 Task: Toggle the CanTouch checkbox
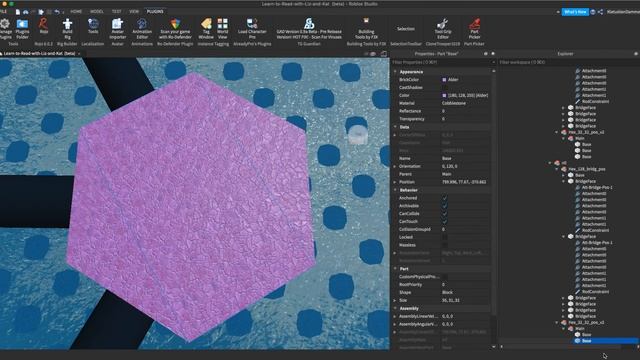point(444,222)
